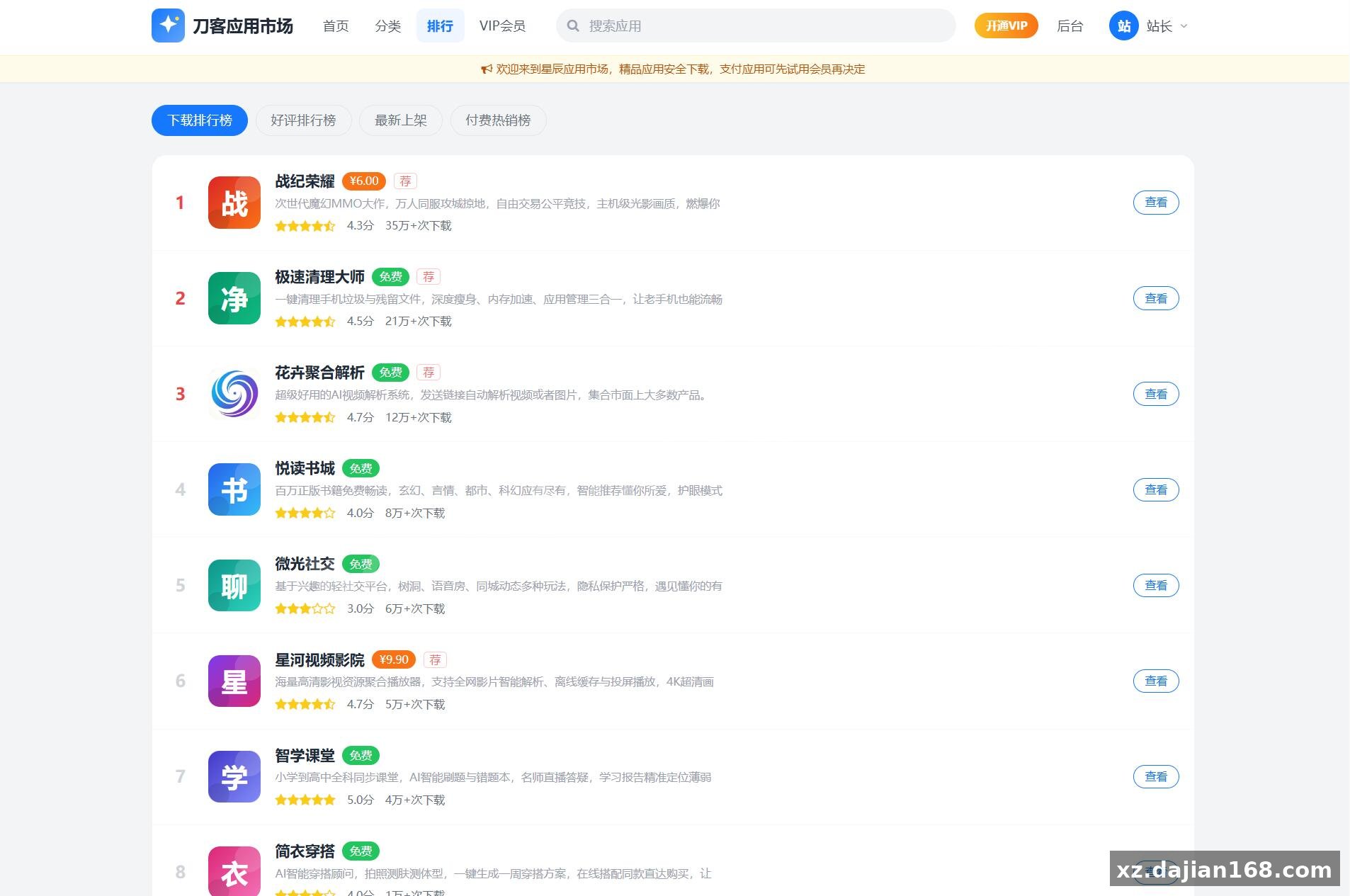Click the 超级好用的AI视频解析系统 description text
Screen dimensions: 1350x896
[492, 395]
